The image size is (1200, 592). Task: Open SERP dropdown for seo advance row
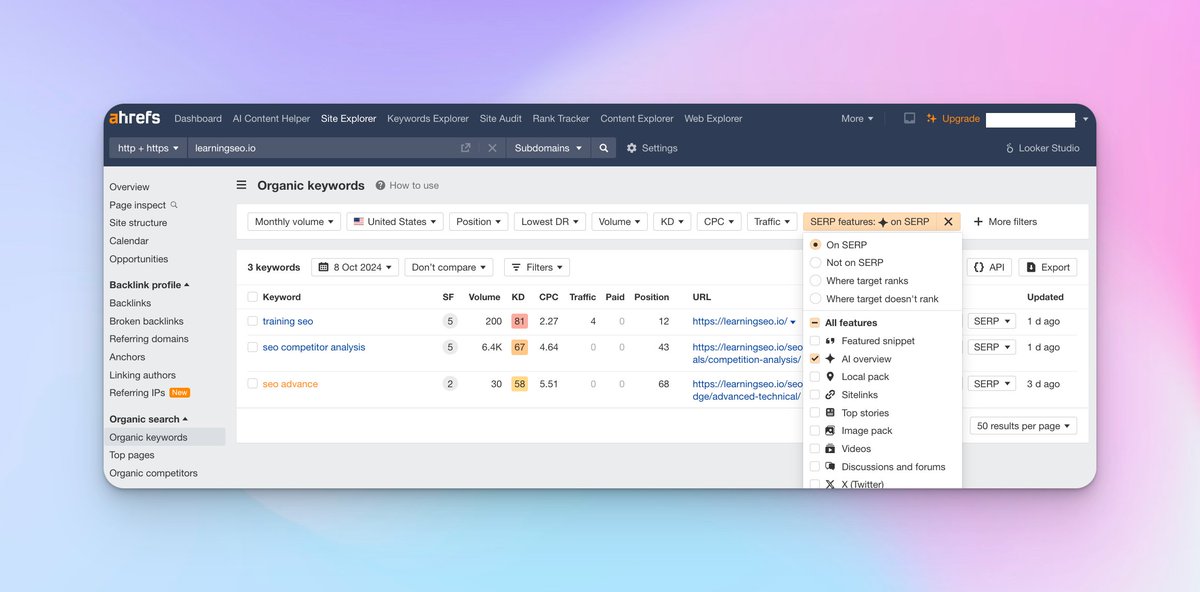991,383
